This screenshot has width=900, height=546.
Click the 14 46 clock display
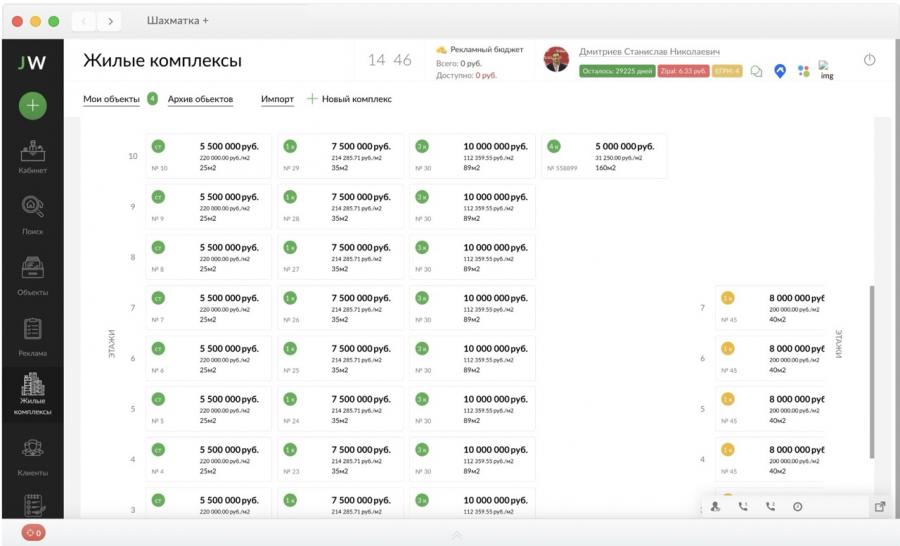[390, 60]
